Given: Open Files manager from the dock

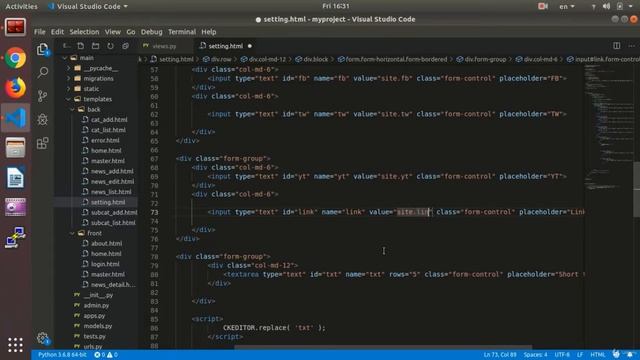Looking at the screenshot, I should click(x=16, y=147).
